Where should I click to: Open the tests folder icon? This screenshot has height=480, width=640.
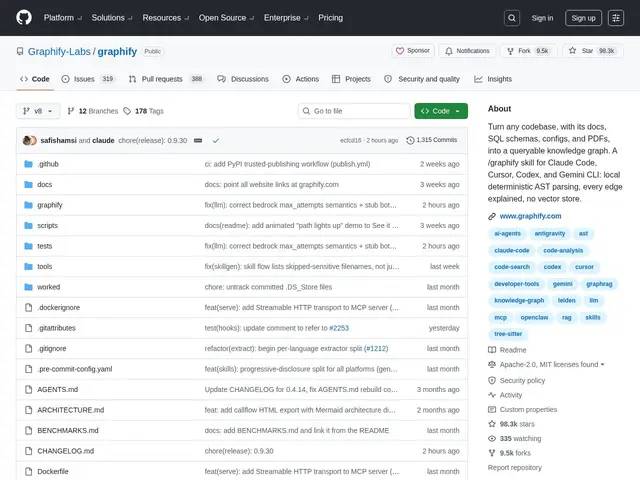pyautogui.click(x=28, y=246)
